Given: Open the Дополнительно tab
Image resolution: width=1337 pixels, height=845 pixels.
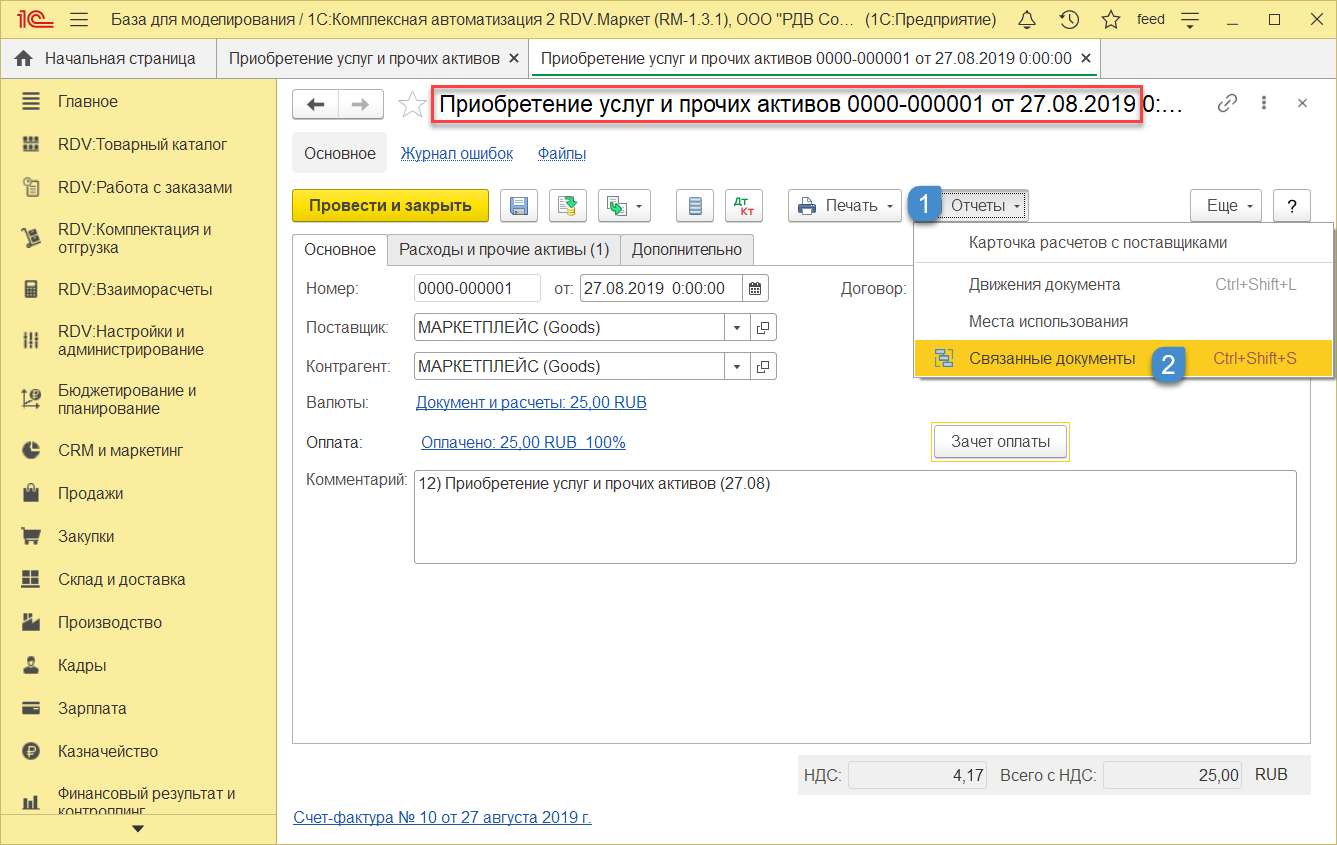Looking at the screenshot, I should coord(687,250).
